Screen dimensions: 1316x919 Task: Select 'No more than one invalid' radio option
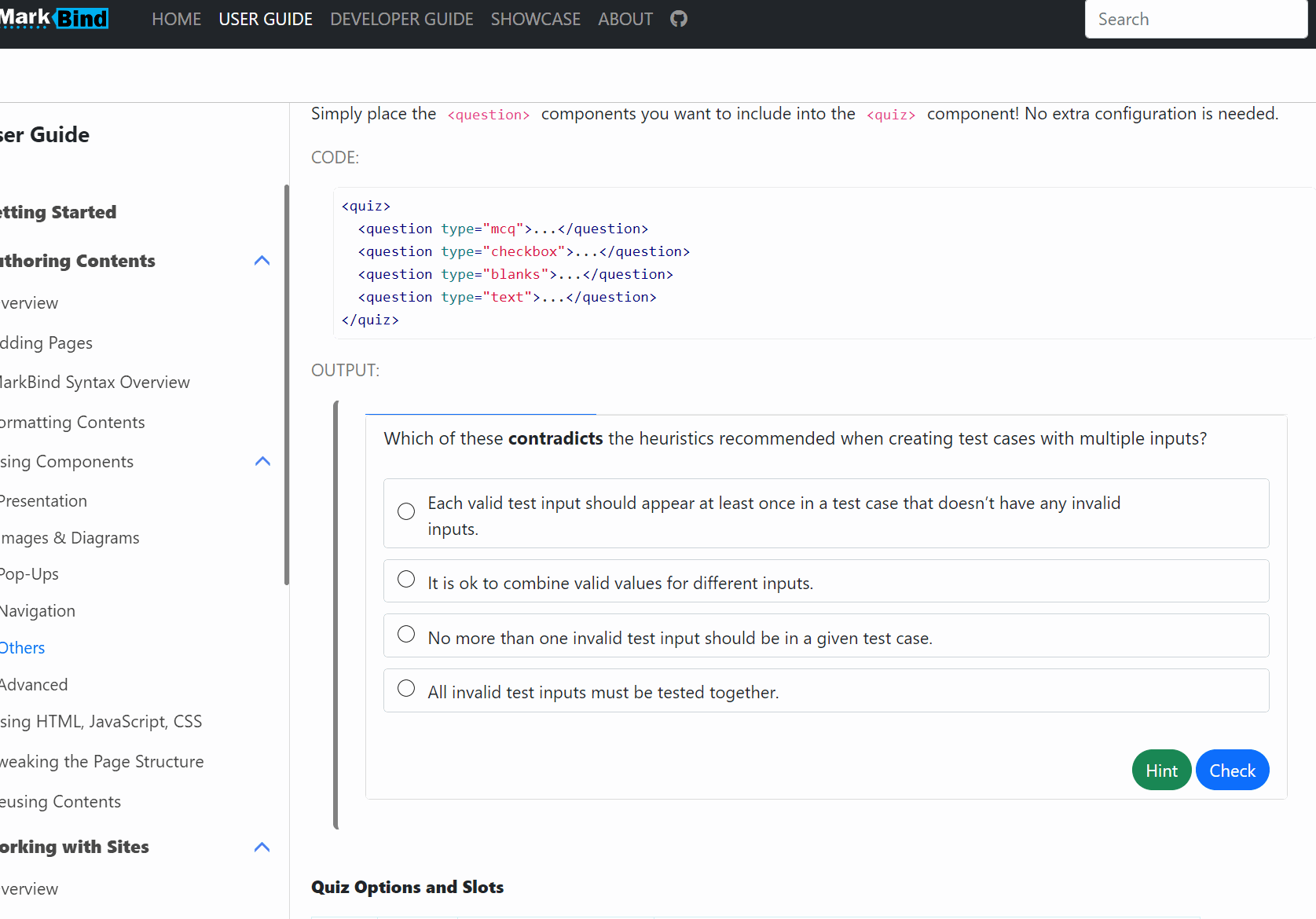point(406,635)
